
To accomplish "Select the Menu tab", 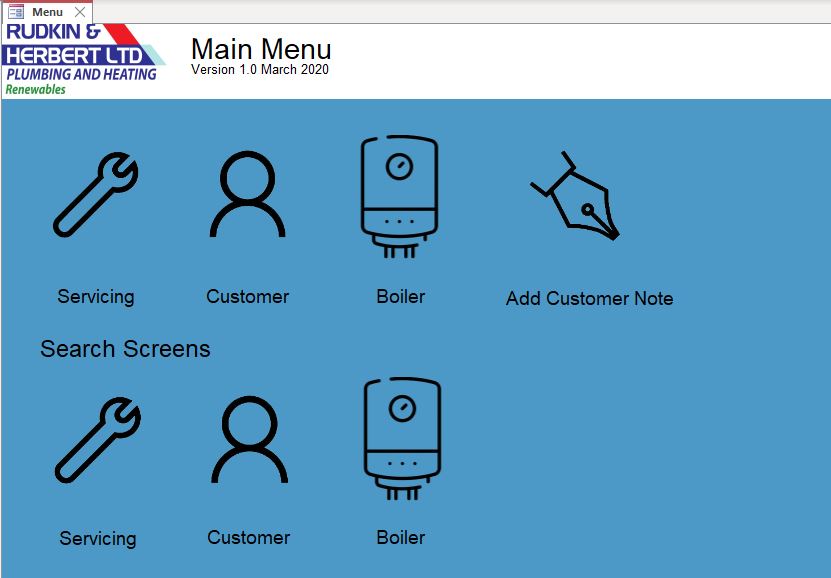I will pyautogui.click(x=47, y=12).
